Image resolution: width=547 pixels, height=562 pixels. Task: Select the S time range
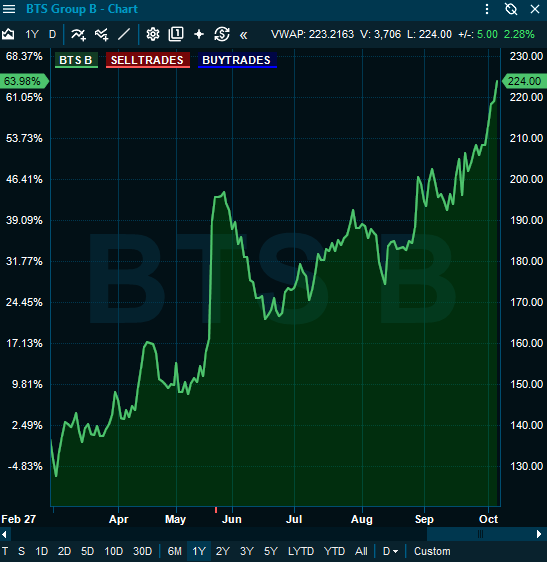22,551
